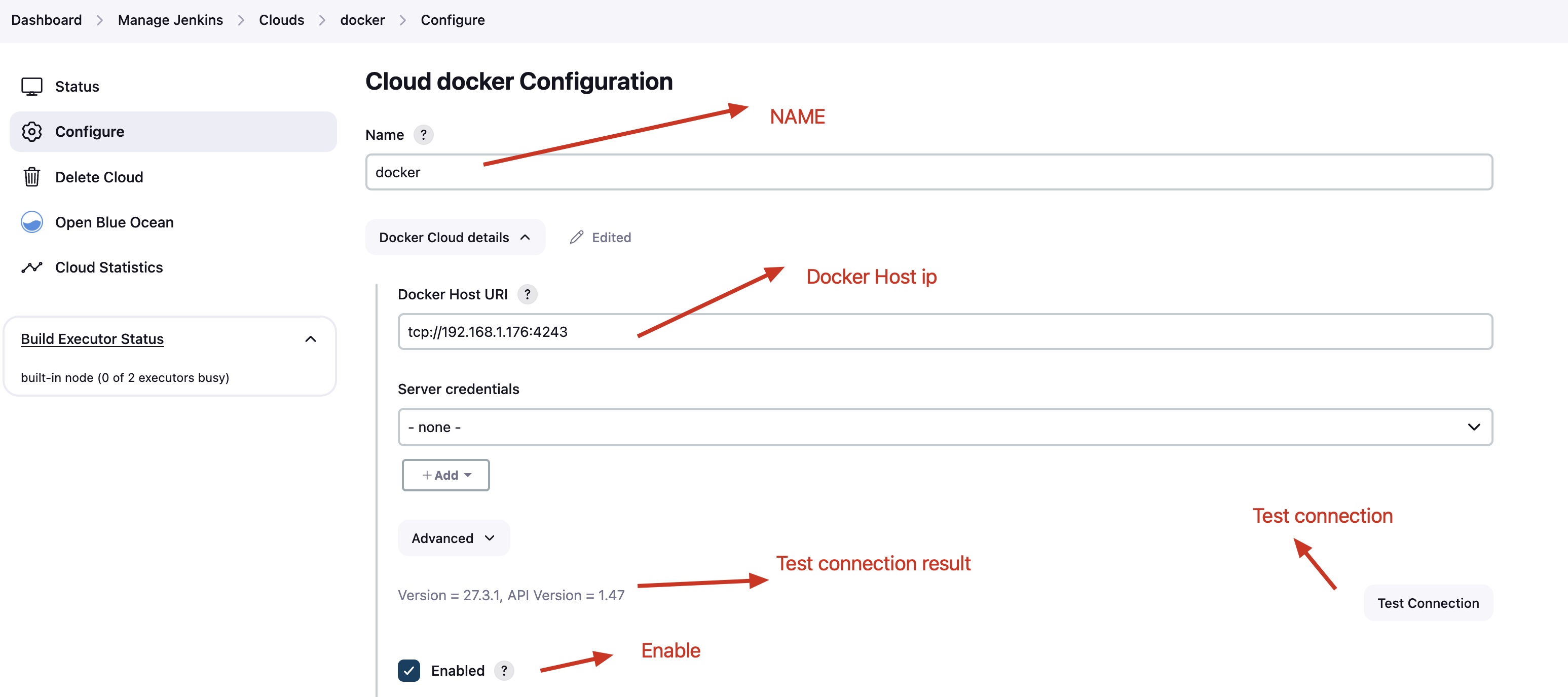Click the Docker Host URI input field
Viewport: 1568px width, 697px height.
click(x=945, y=331)
